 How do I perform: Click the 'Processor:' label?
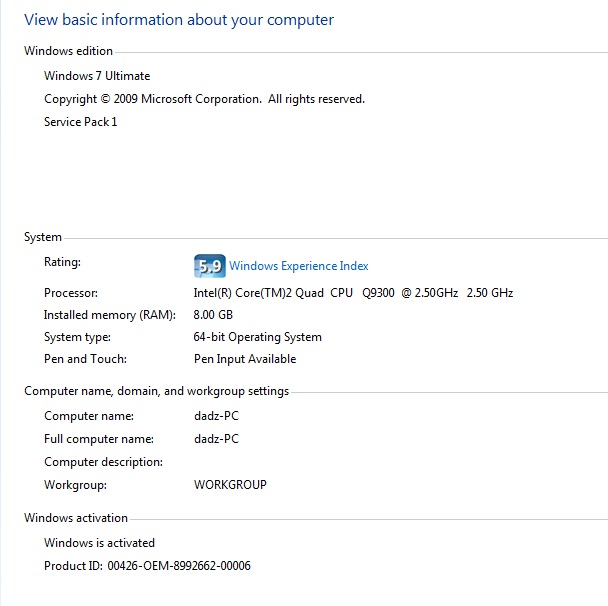tap(71, 293)
